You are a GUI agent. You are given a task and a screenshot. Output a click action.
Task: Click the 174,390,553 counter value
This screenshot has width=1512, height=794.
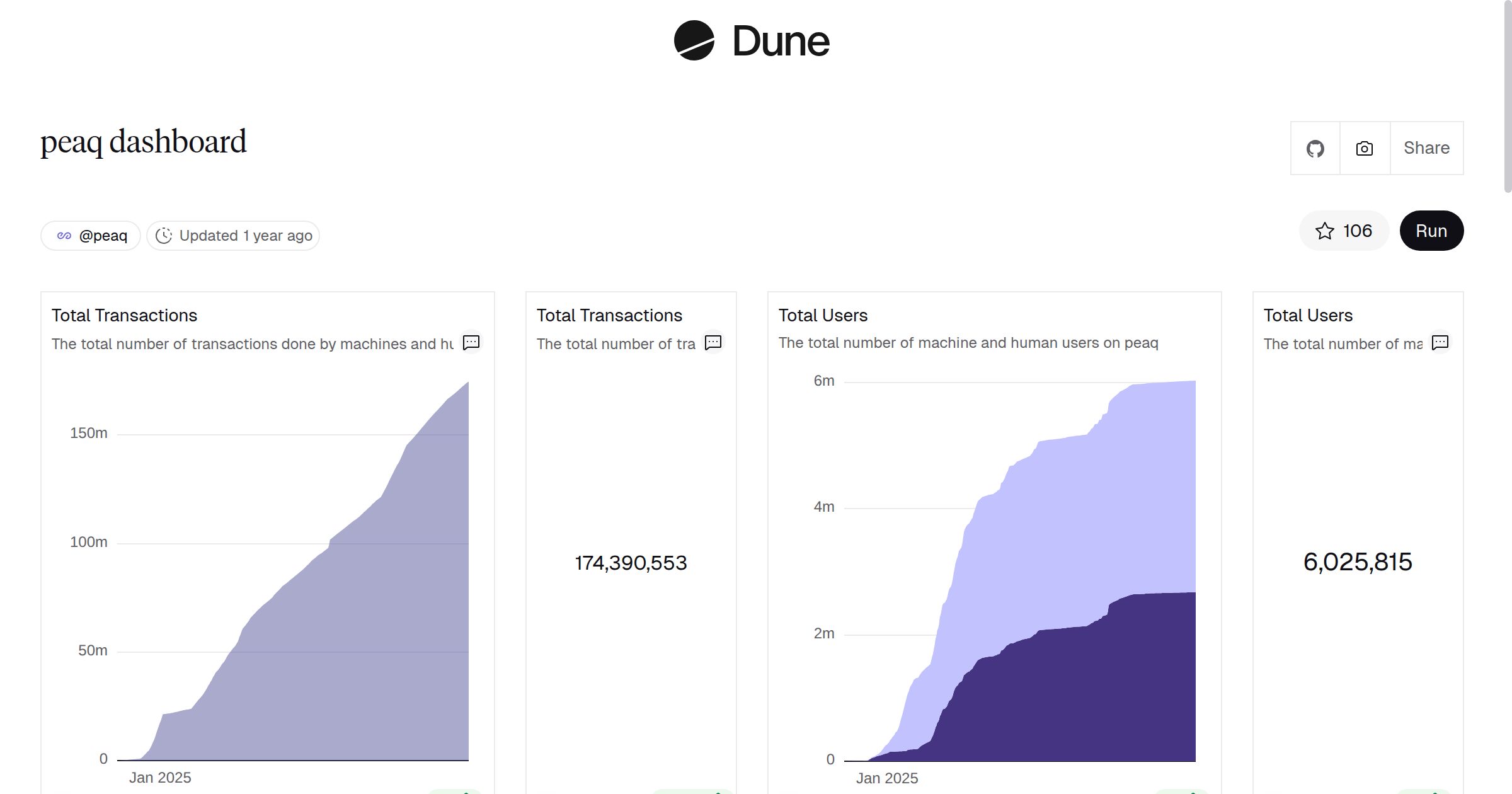(630, 562)
